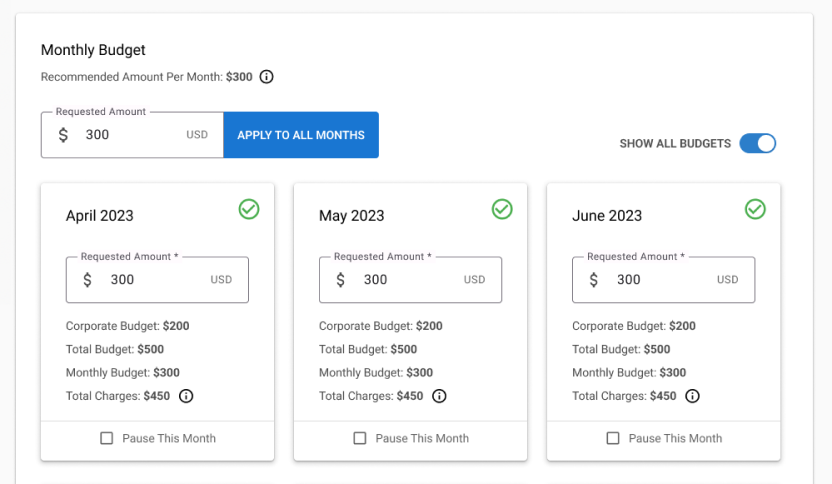This screenshot has height=484, width=832.
Task: Click Total Budget: $500 in June 2023
Action: pyautogui.click(x=621, y=349)
